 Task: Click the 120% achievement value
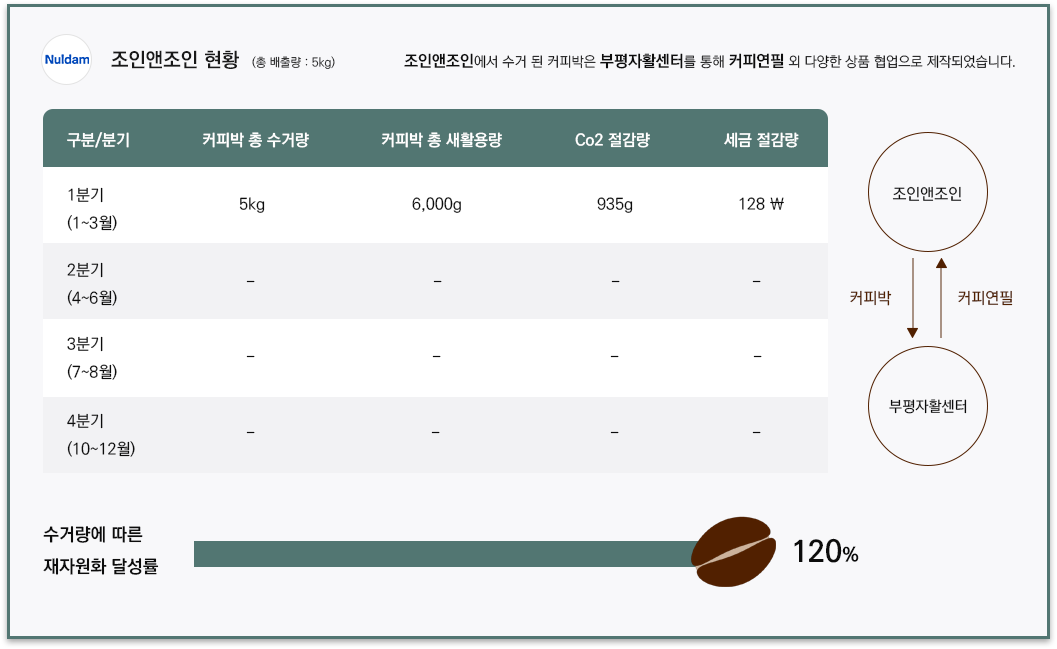tap(825, 552)
